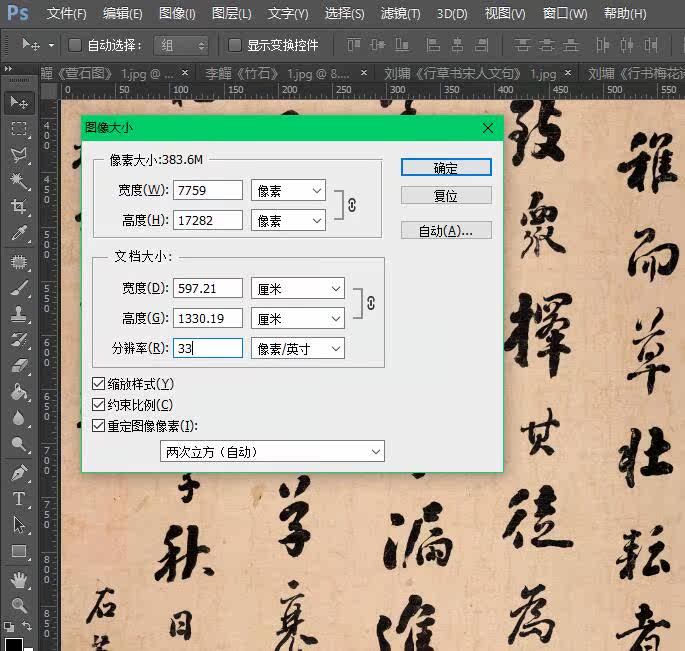This screenshot has width=685, height=651.
Task: Open the 图像(I) menu
Action: 177,14
